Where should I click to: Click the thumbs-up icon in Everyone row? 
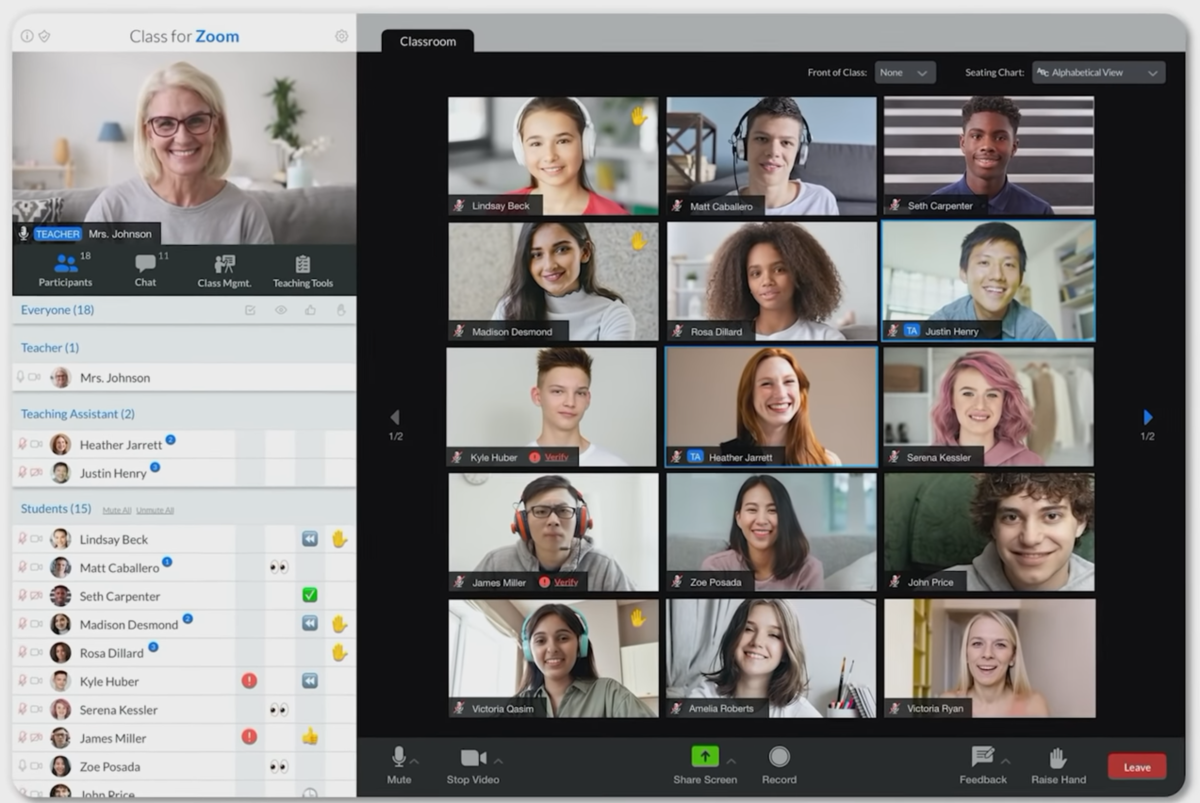[x=310, y=310]
